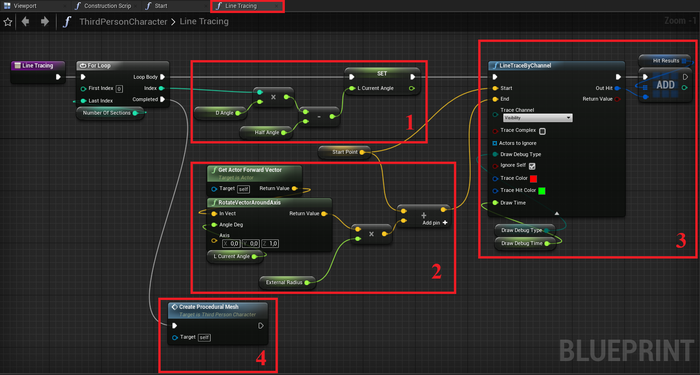
Task: Select the array ADD node
Action: 665,85
